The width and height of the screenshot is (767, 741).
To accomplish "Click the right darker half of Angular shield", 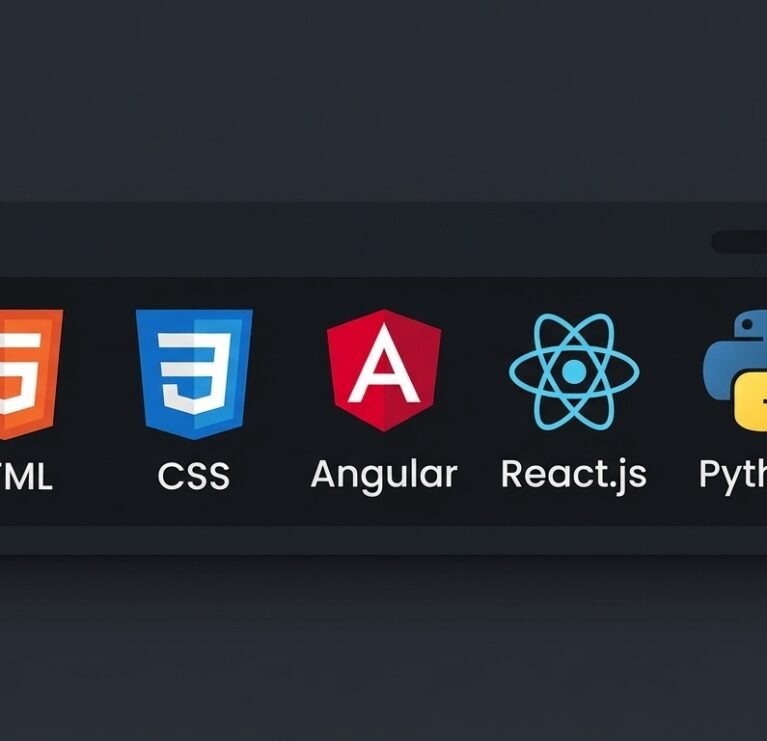I will [x=412, y=370].
